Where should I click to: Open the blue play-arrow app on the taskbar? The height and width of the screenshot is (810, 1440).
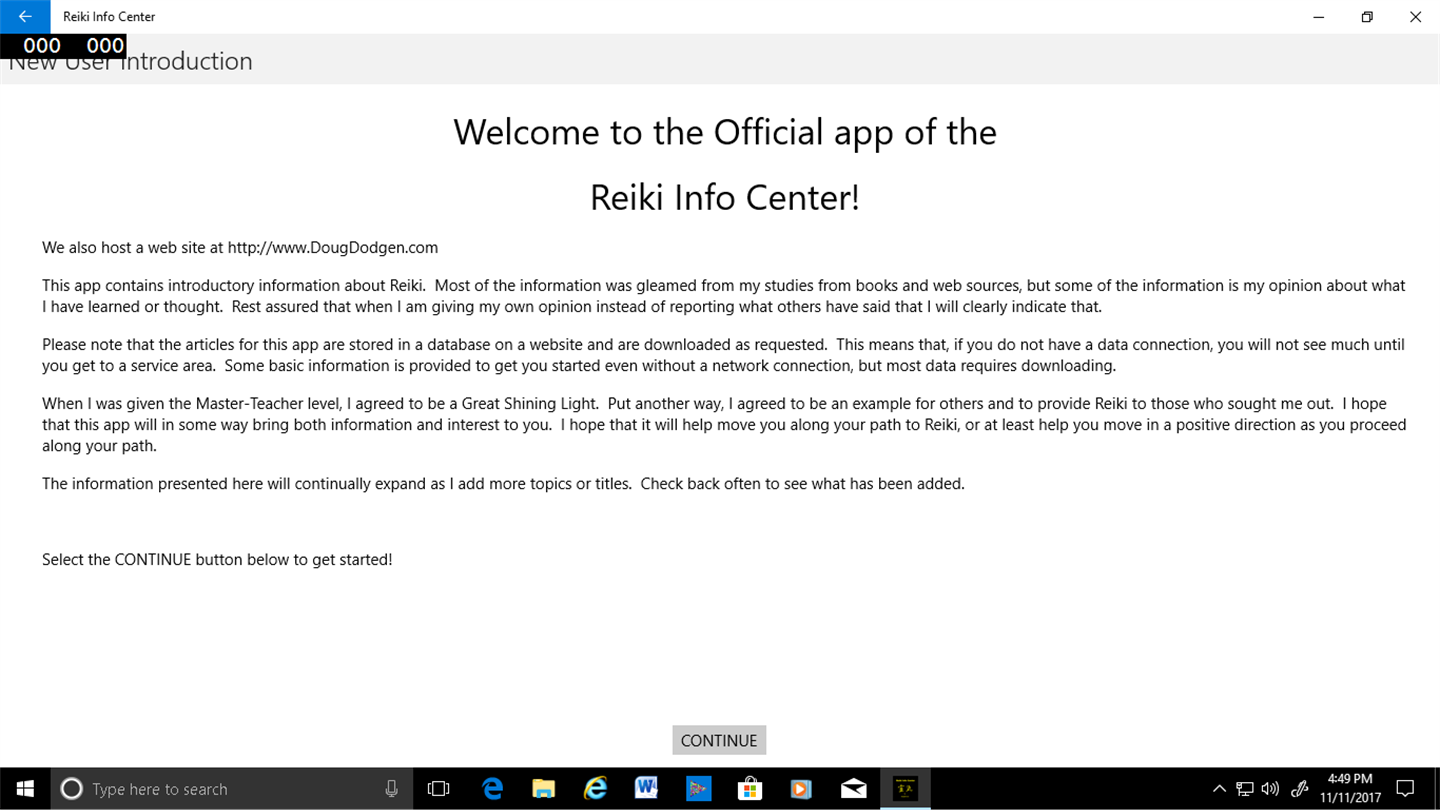point(698,789)
